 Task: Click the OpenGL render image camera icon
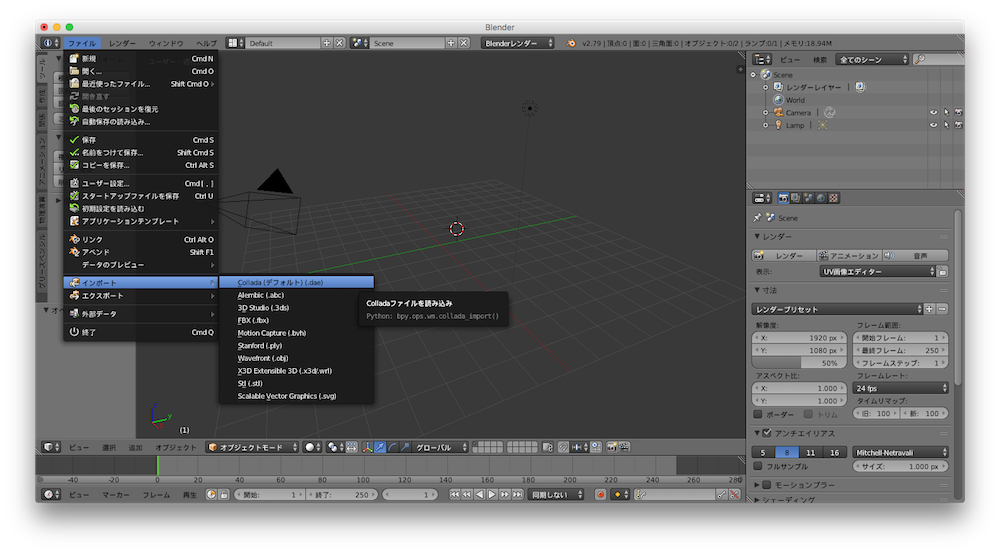point(612,448)
